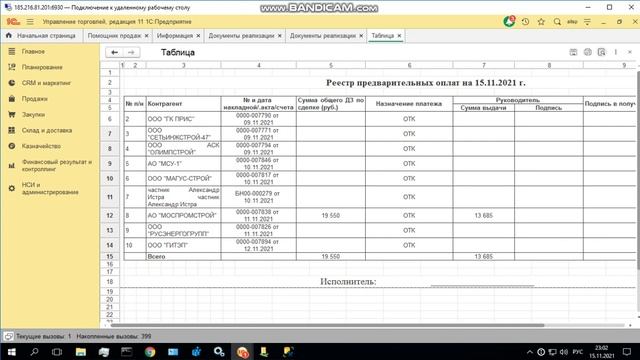The width and height of the screenshot is (640, 360).
Task: Open File Explorer from the taskbar
Action: pyautogui.click(x=80, y=352)
